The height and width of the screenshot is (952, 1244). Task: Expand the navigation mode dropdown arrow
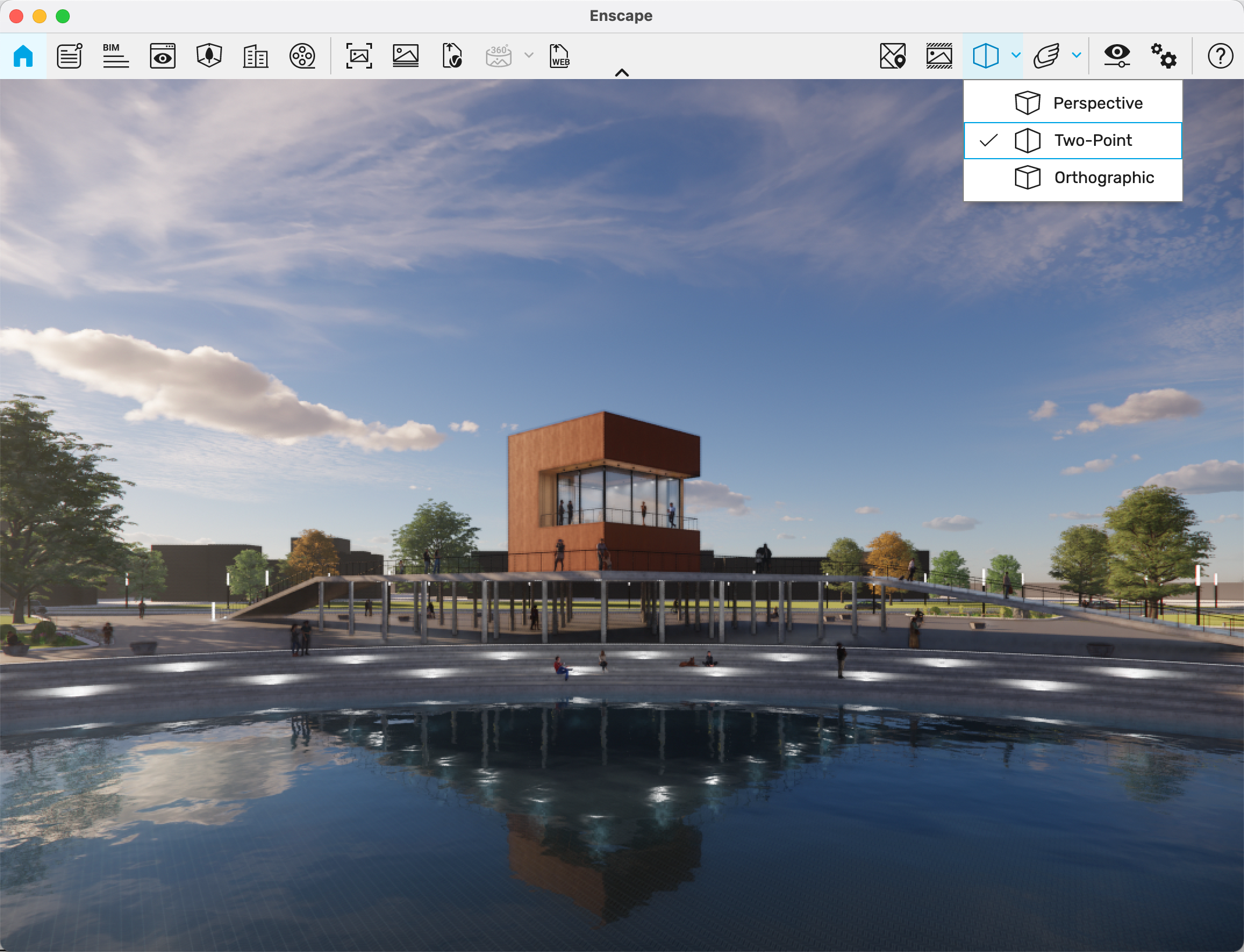coord(1077,55)
